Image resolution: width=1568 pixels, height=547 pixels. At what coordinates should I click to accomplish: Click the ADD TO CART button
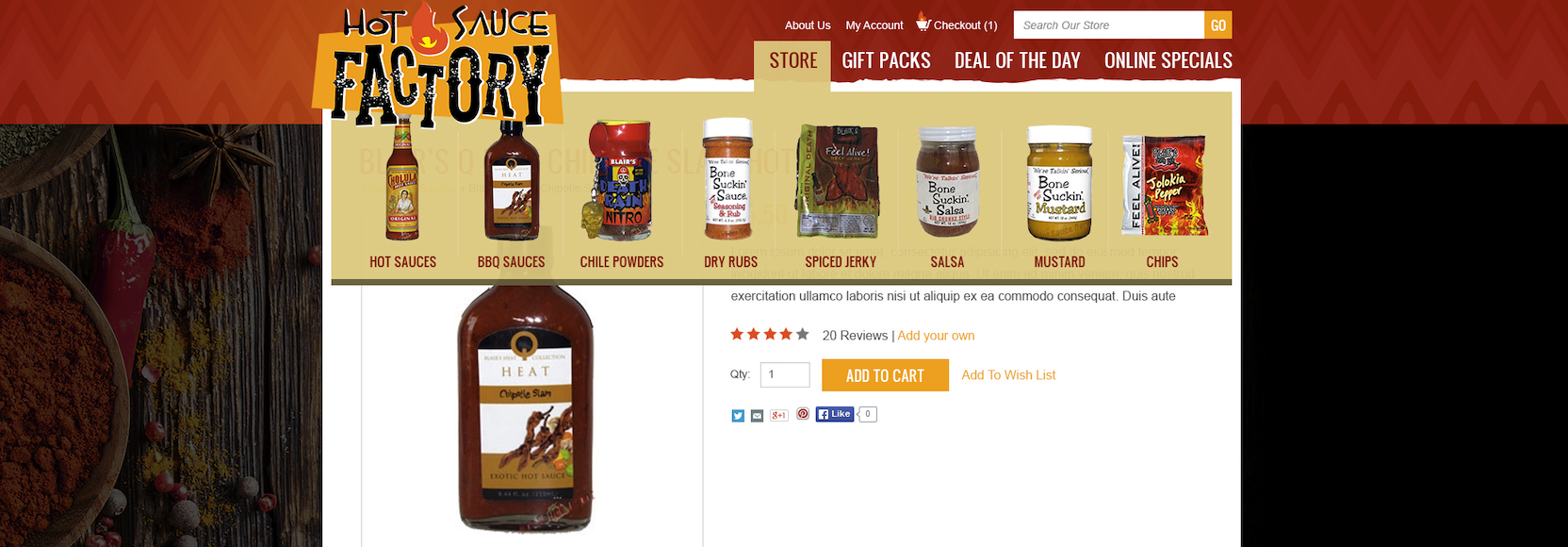click(x=885, y=375)
